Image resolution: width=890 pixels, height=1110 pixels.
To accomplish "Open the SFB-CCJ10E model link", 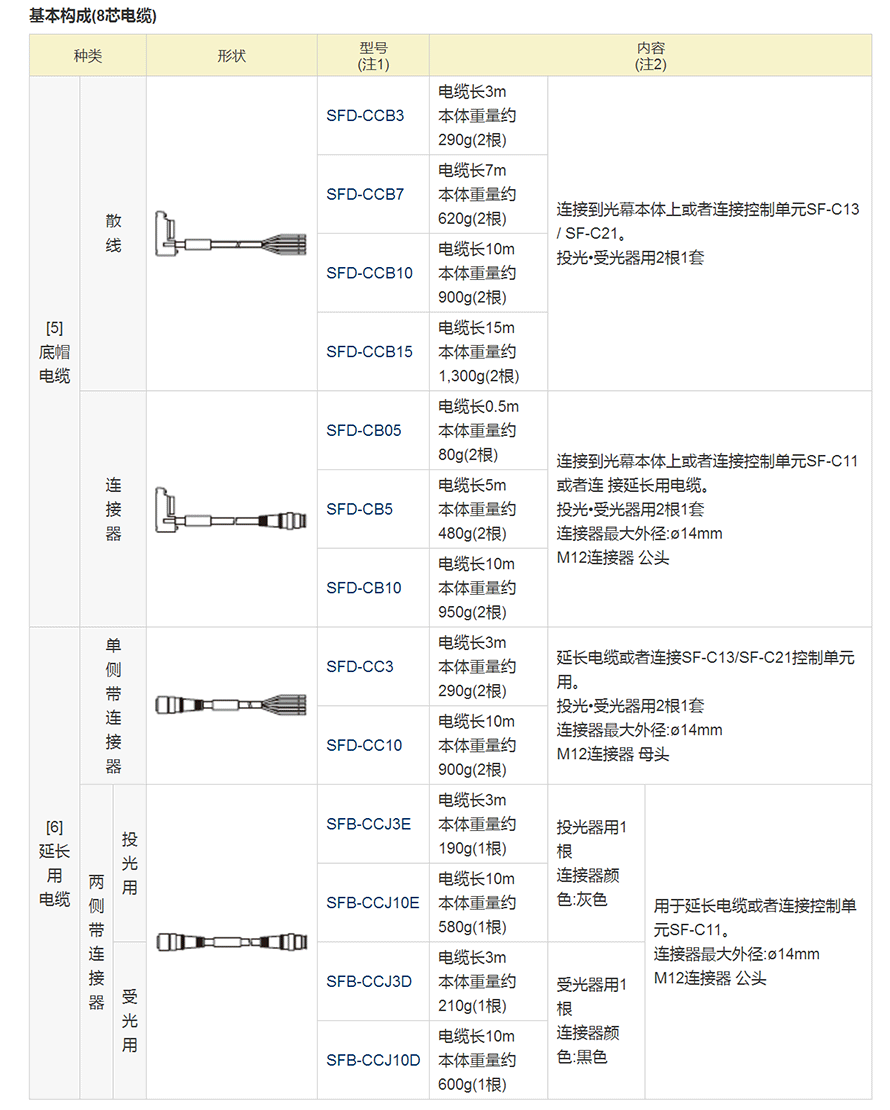I will [372, 903].
